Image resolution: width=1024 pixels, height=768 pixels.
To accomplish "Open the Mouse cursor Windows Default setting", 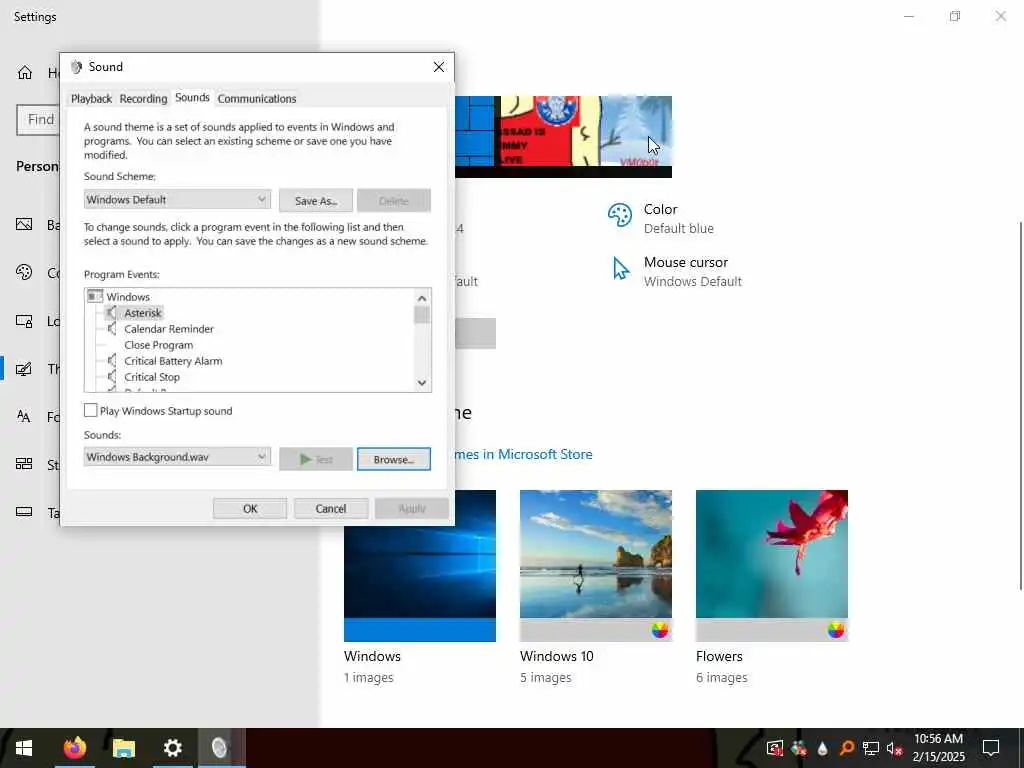I will 677,271.
